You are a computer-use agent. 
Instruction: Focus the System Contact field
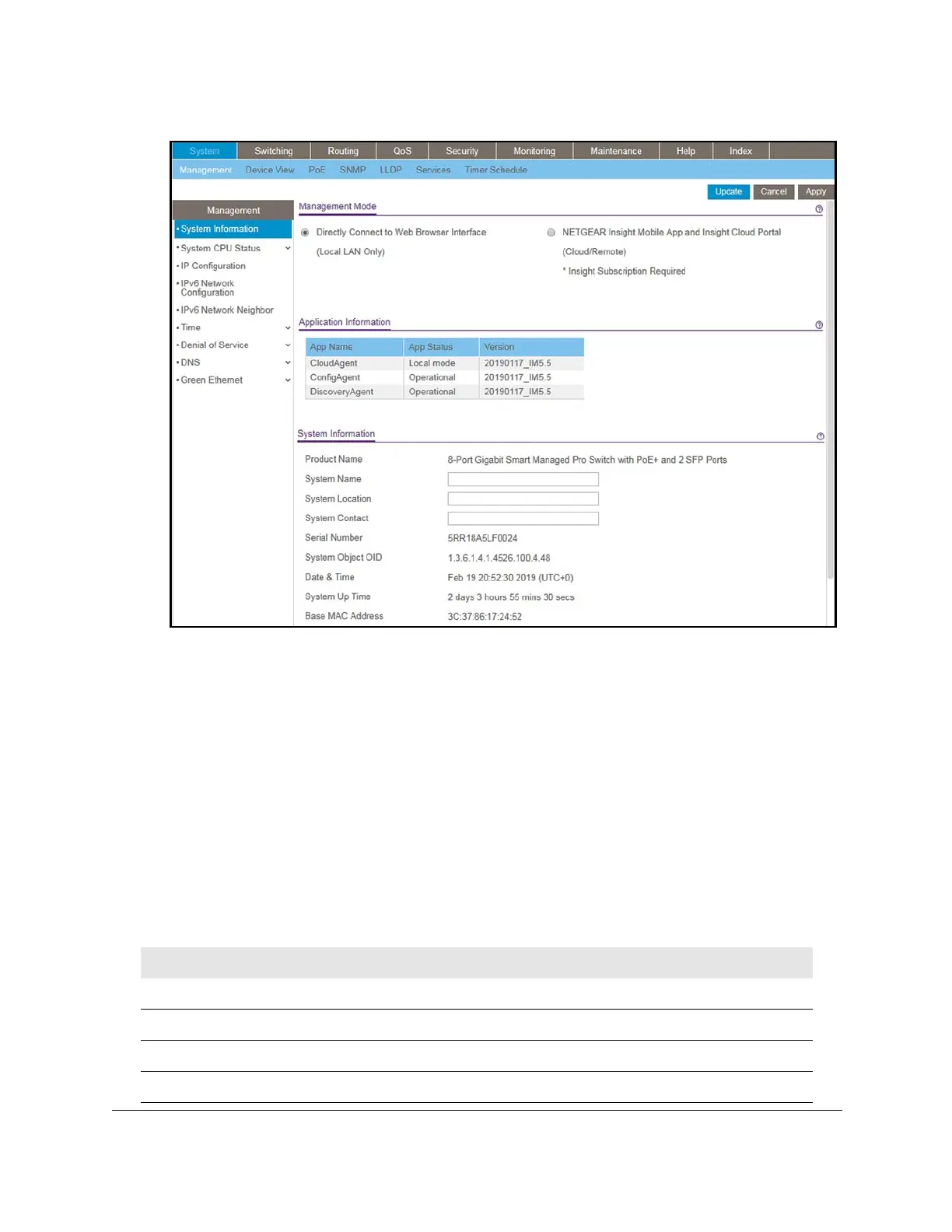(x=523, y=519)
